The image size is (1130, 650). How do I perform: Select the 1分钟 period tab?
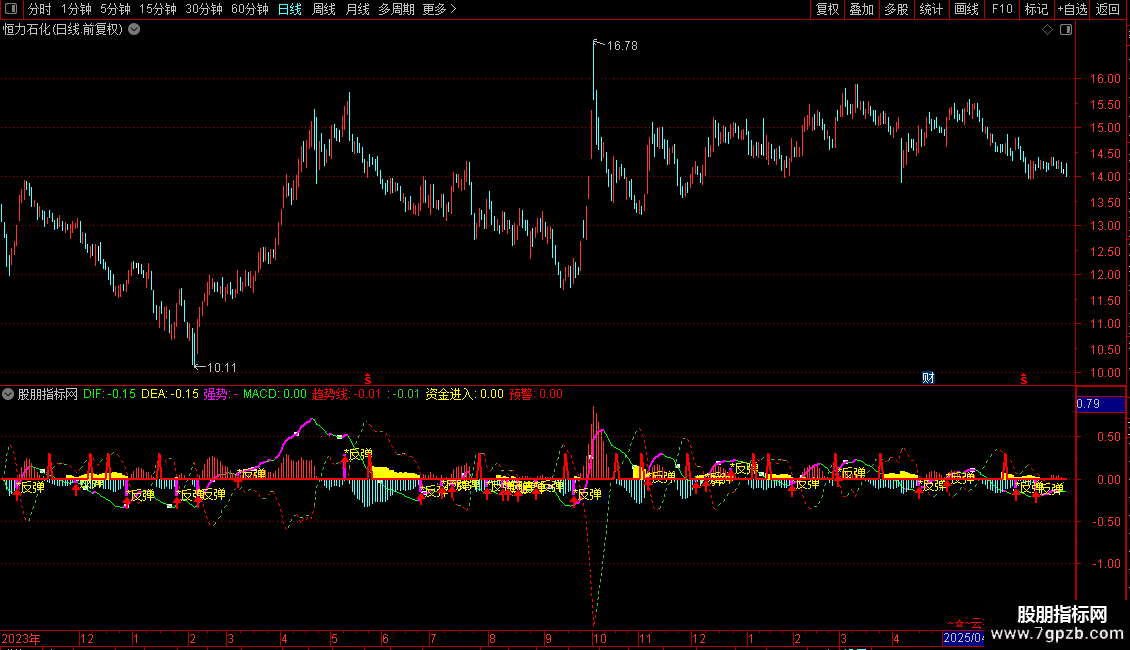click(x=76, y=9)
